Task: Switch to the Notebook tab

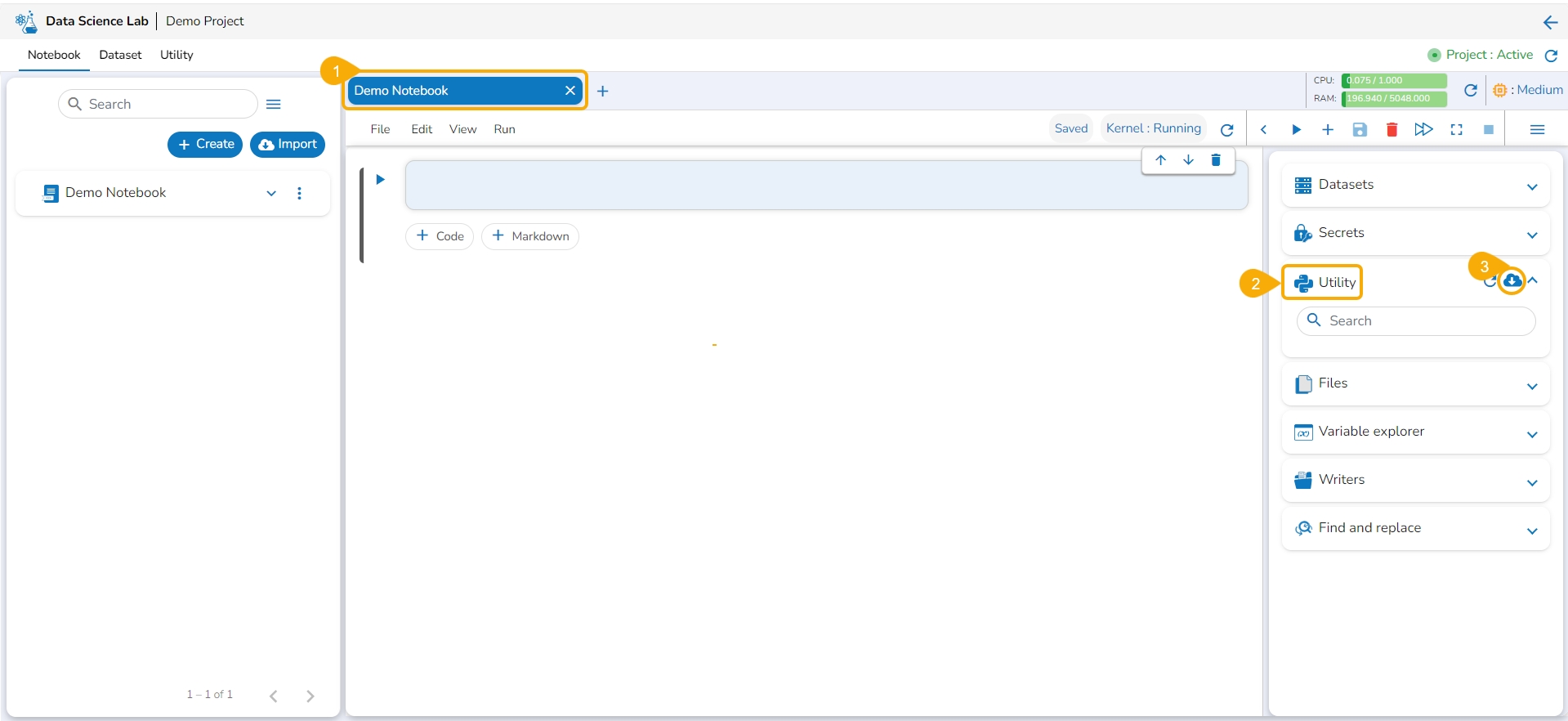Action: pyautogui.click(x=54, y=55)
